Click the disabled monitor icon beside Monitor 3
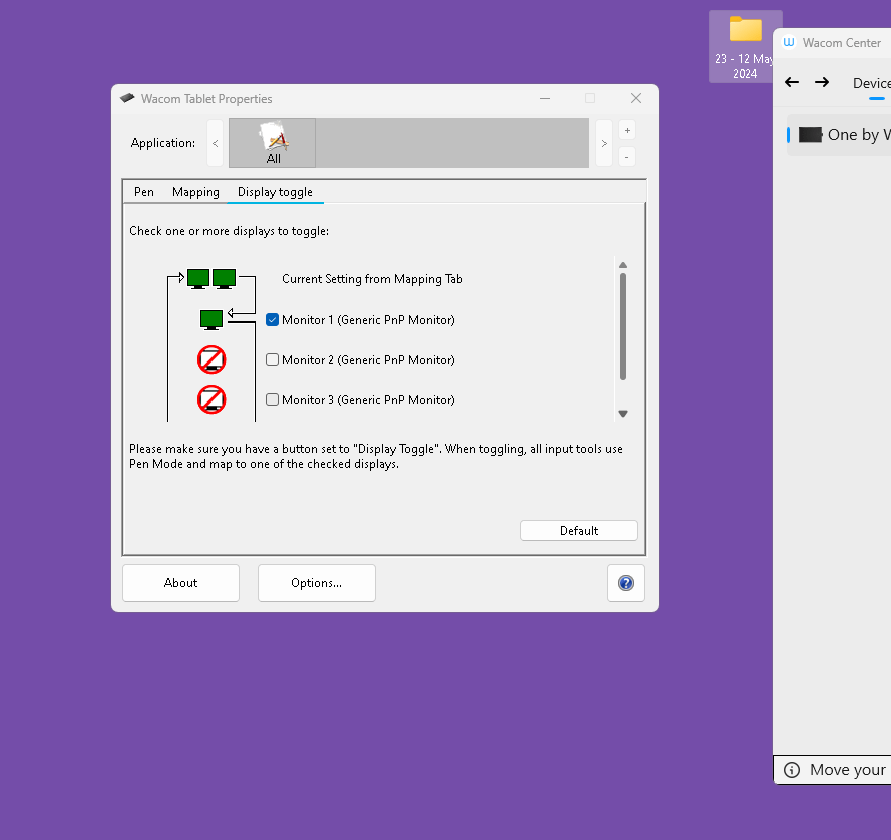The image size is (891, 840). 211,400
